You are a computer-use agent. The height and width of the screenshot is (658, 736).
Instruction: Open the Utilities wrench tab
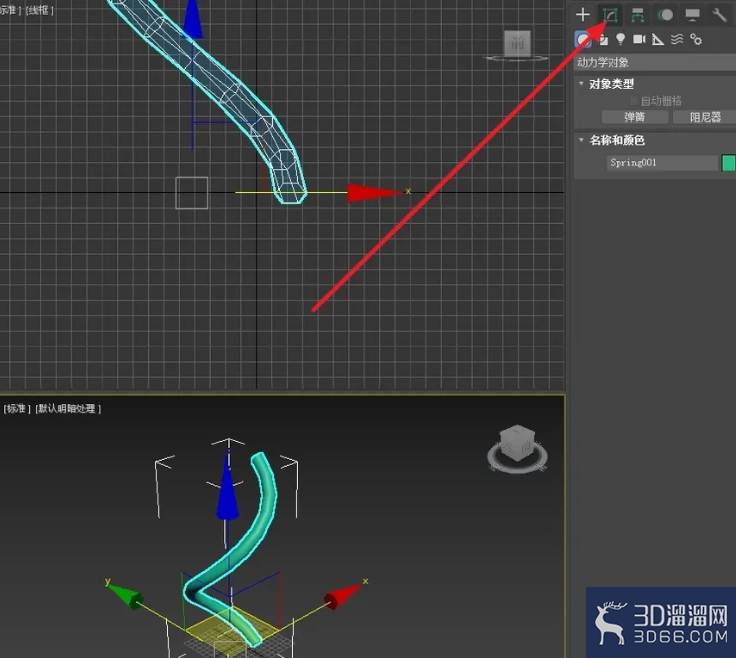tap(719, 15)
